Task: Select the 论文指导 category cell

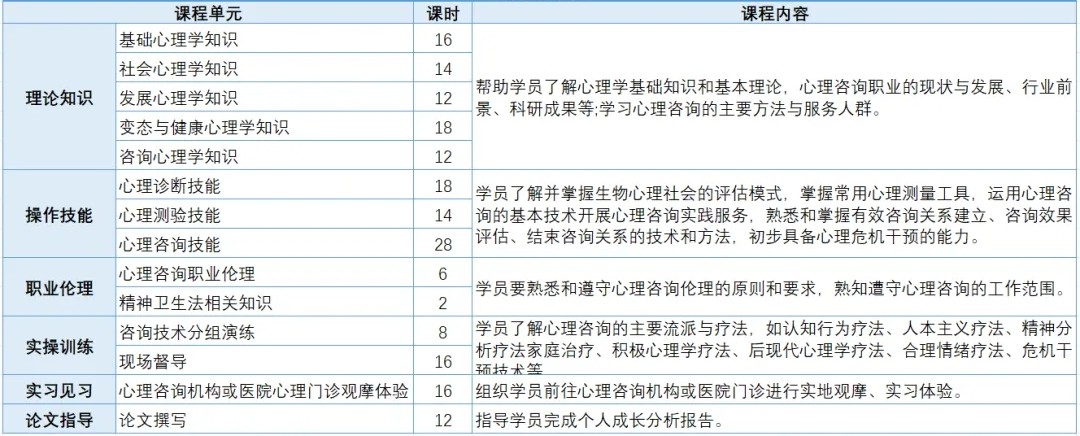Action: pos(59,420)
